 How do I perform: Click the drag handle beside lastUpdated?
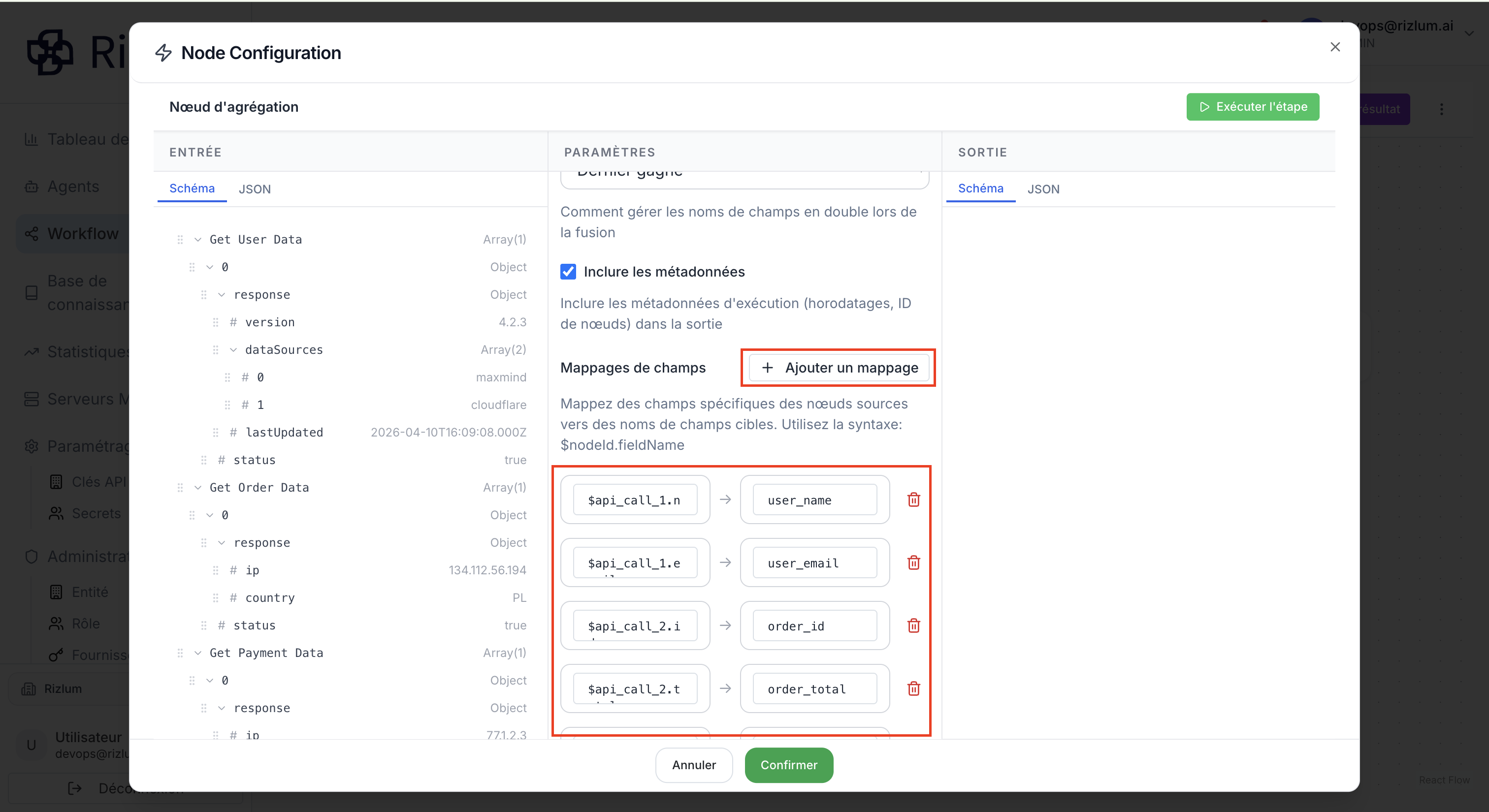pos(215,432)
